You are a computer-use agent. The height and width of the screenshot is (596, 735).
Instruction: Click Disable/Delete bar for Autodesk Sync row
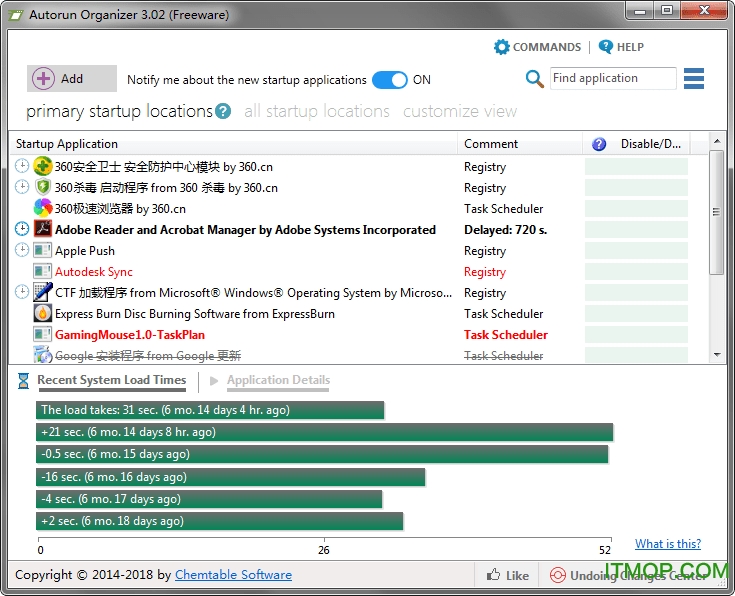(x=636, y=272)
